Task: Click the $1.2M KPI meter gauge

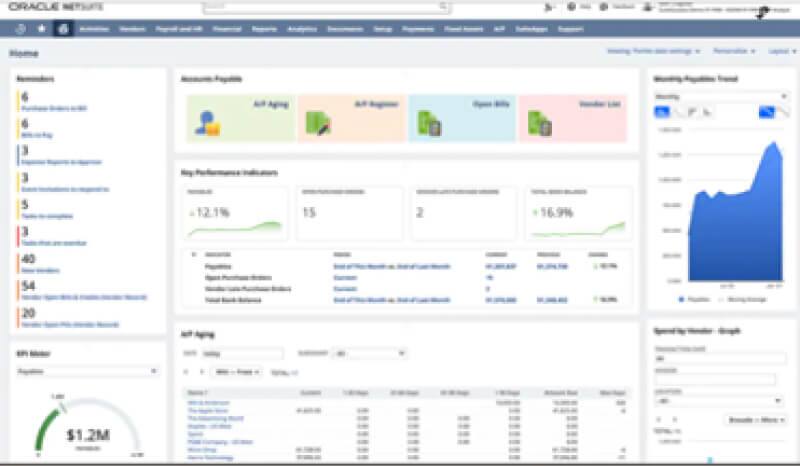Action: [88, 428]
